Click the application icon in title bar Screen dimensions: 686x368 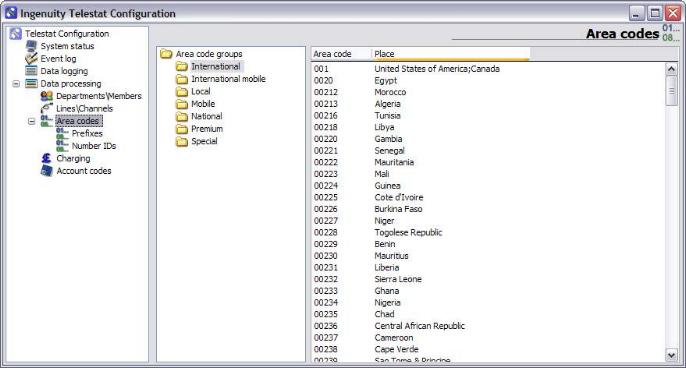[x=11, y=13]
